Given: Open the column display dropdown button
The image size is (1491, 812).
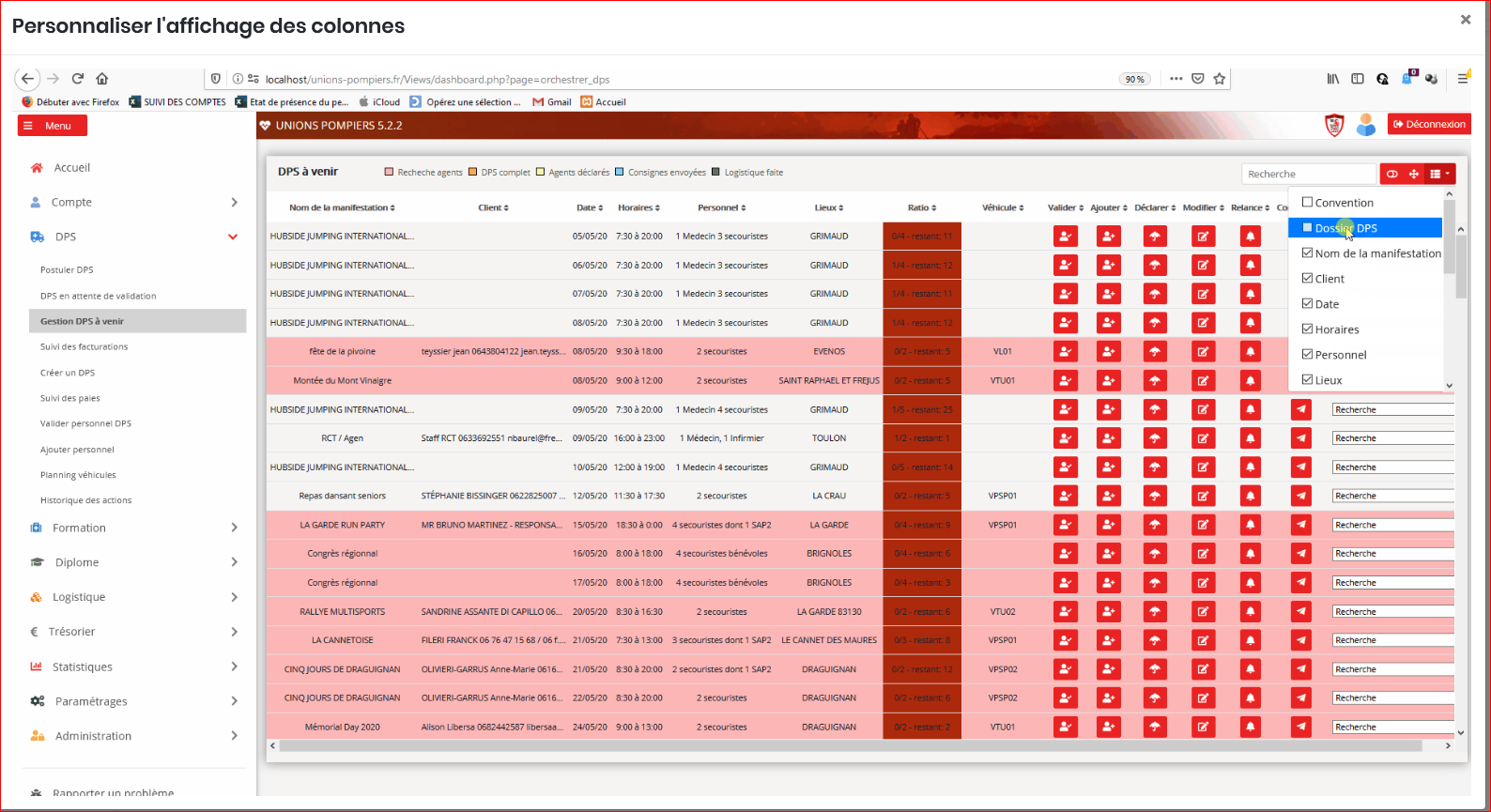Looking at the screenshot, I should 1439,174.
